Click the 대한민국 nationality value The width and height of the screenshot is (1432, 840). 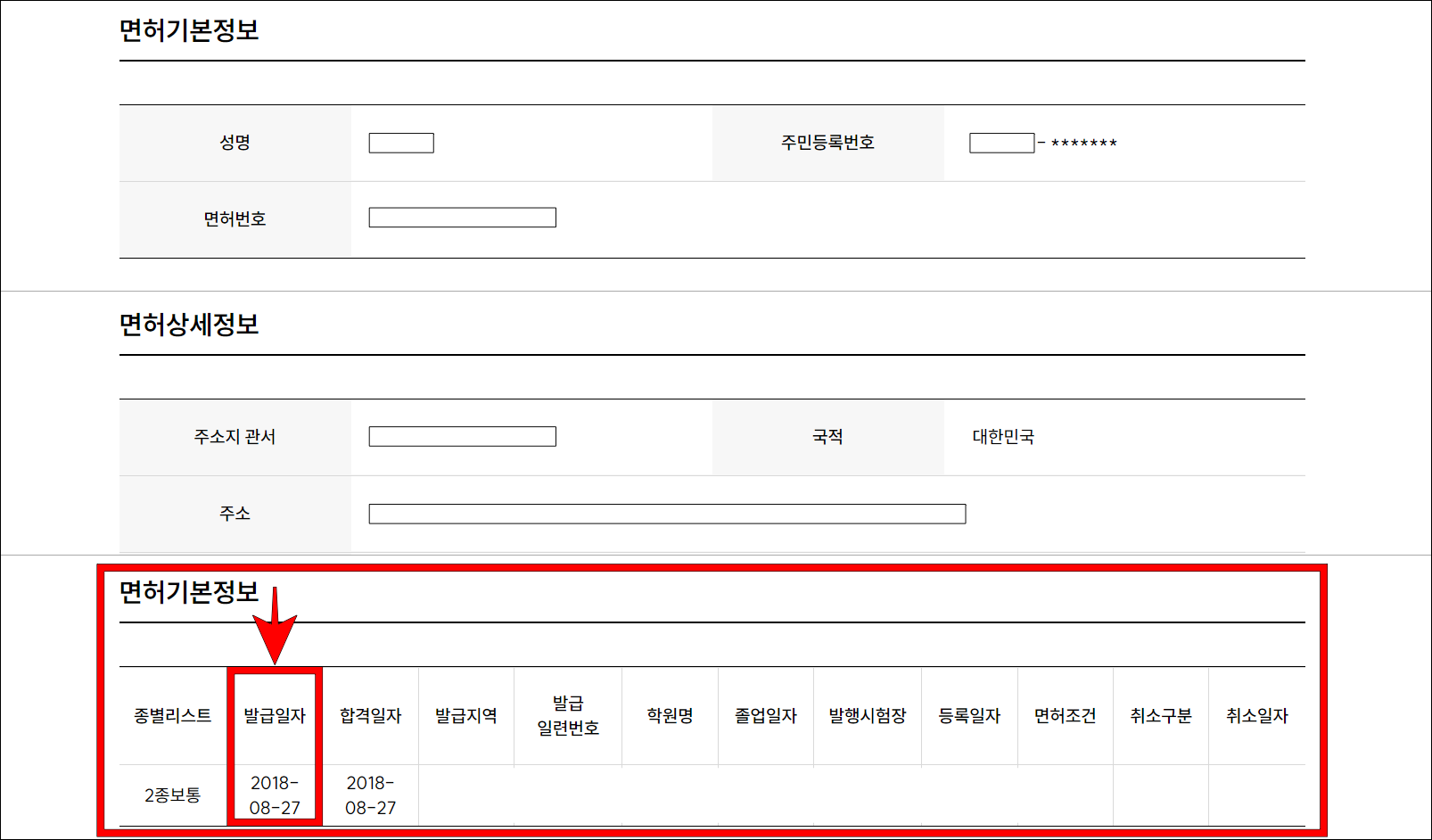point(1003,437)
